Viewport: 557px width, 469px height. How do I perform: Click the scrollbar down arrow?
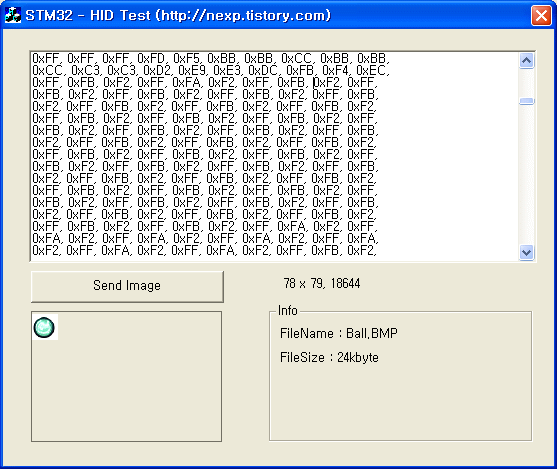(526, 253)
